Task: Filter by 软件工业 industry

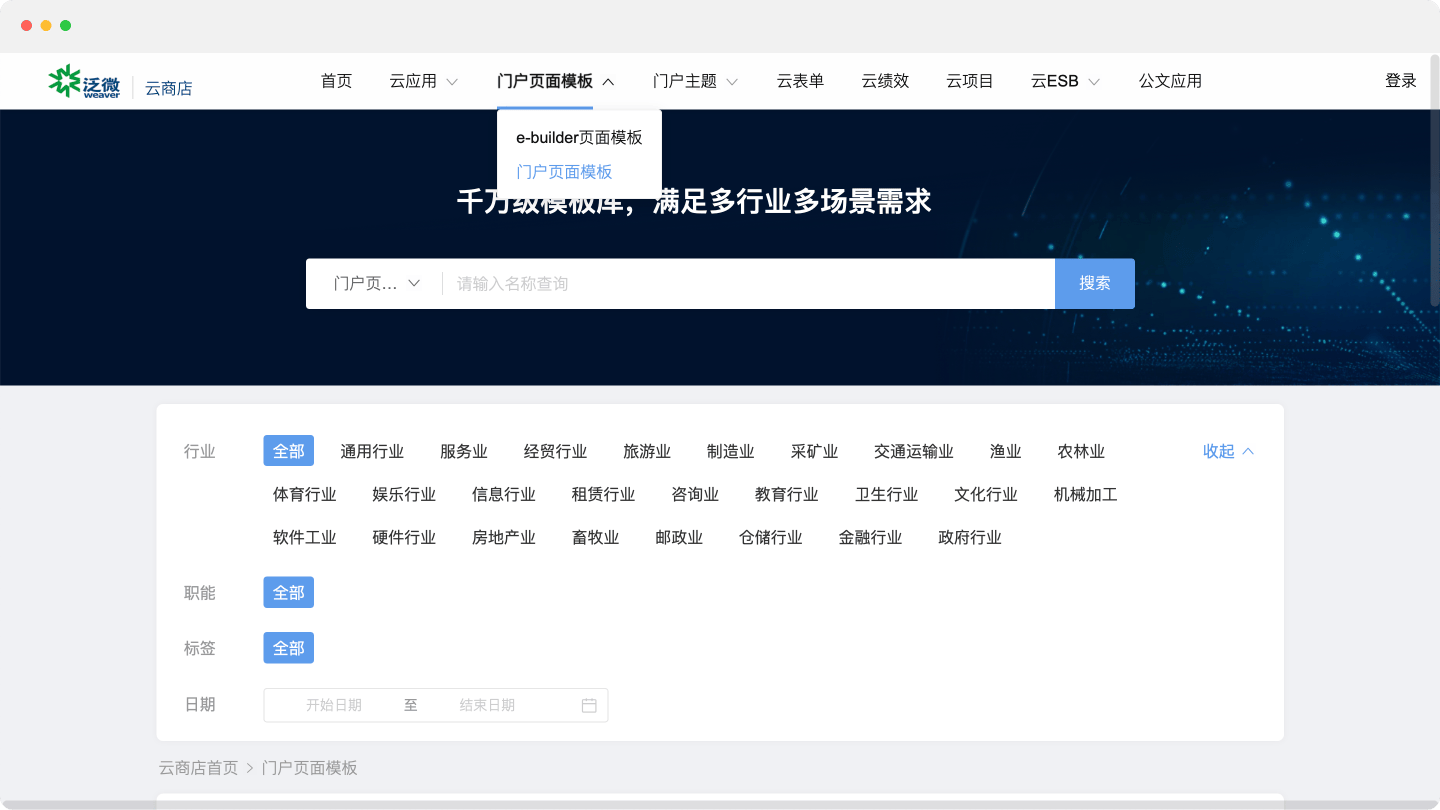Action: click(x=305, y=538)
